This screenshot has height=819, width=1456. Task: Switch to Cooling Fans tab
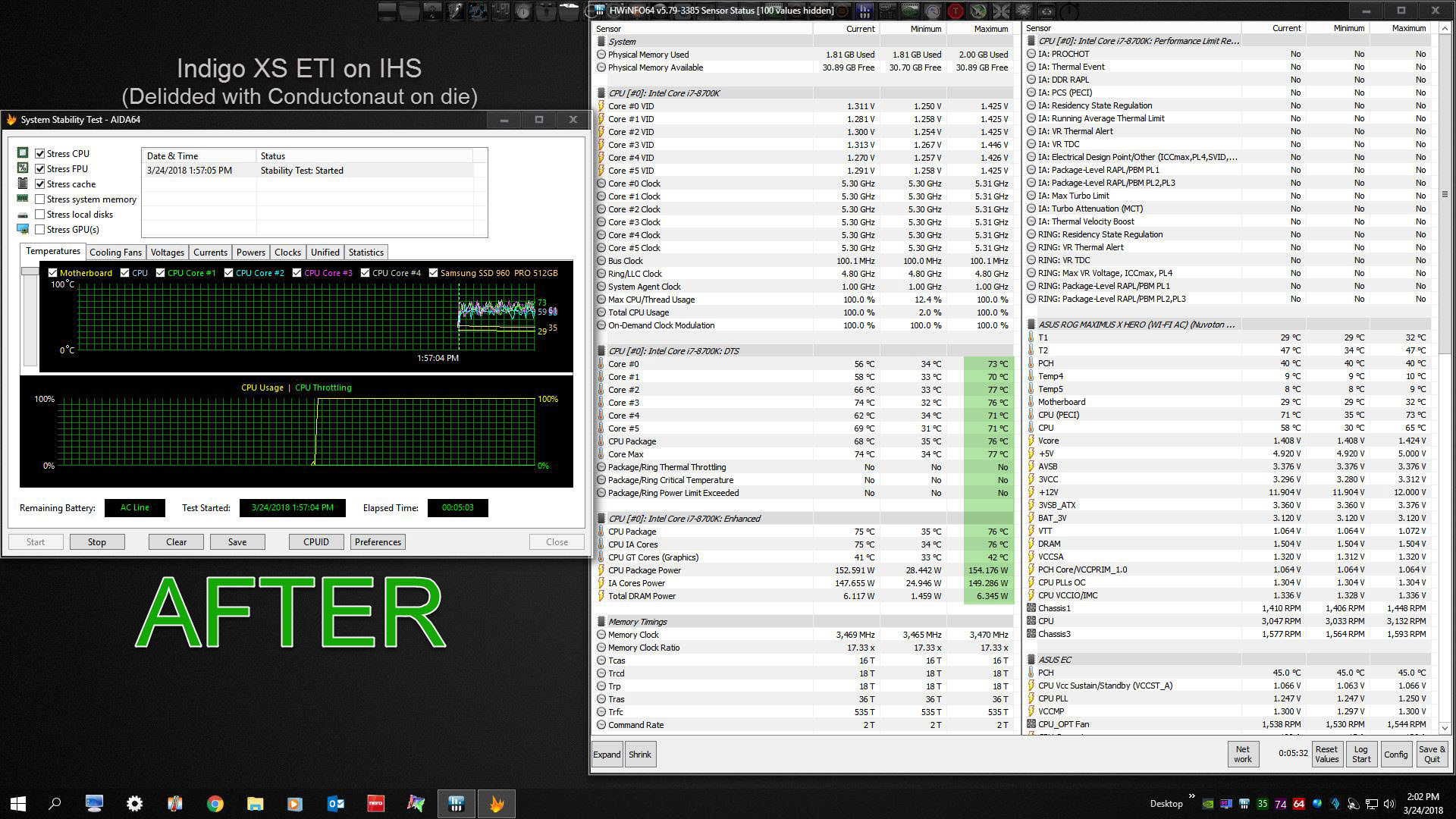pos(115,252)
